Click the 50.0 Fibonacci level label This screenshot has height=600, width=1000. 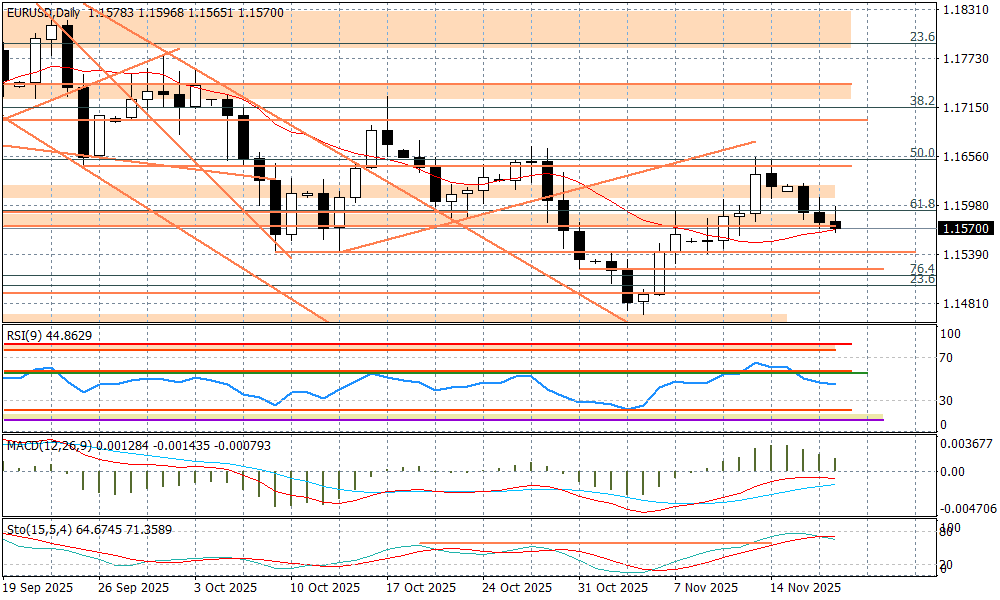[921, 152]
